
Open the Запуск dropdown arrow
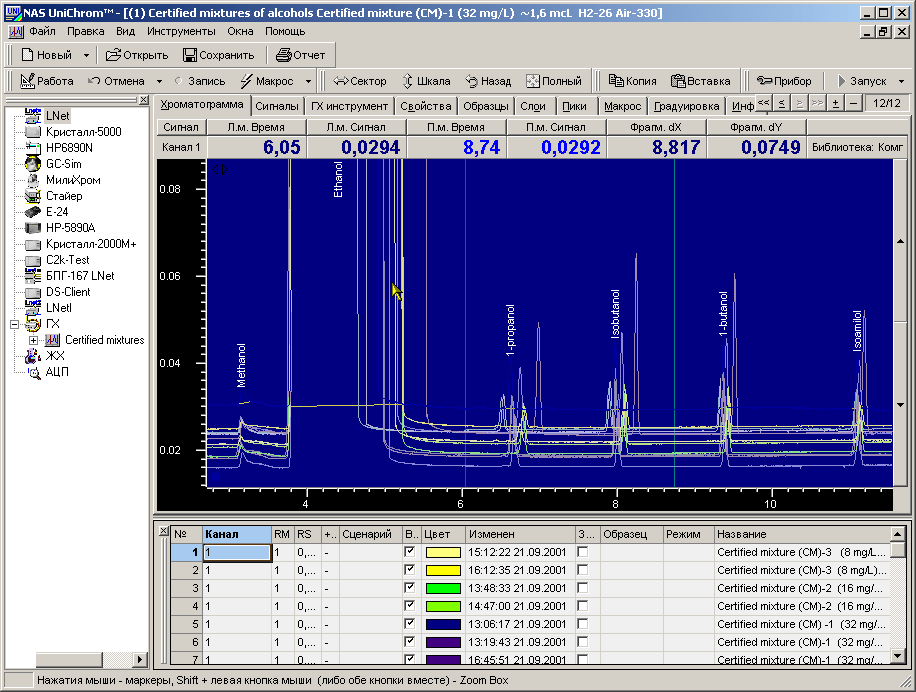point(901,81)
